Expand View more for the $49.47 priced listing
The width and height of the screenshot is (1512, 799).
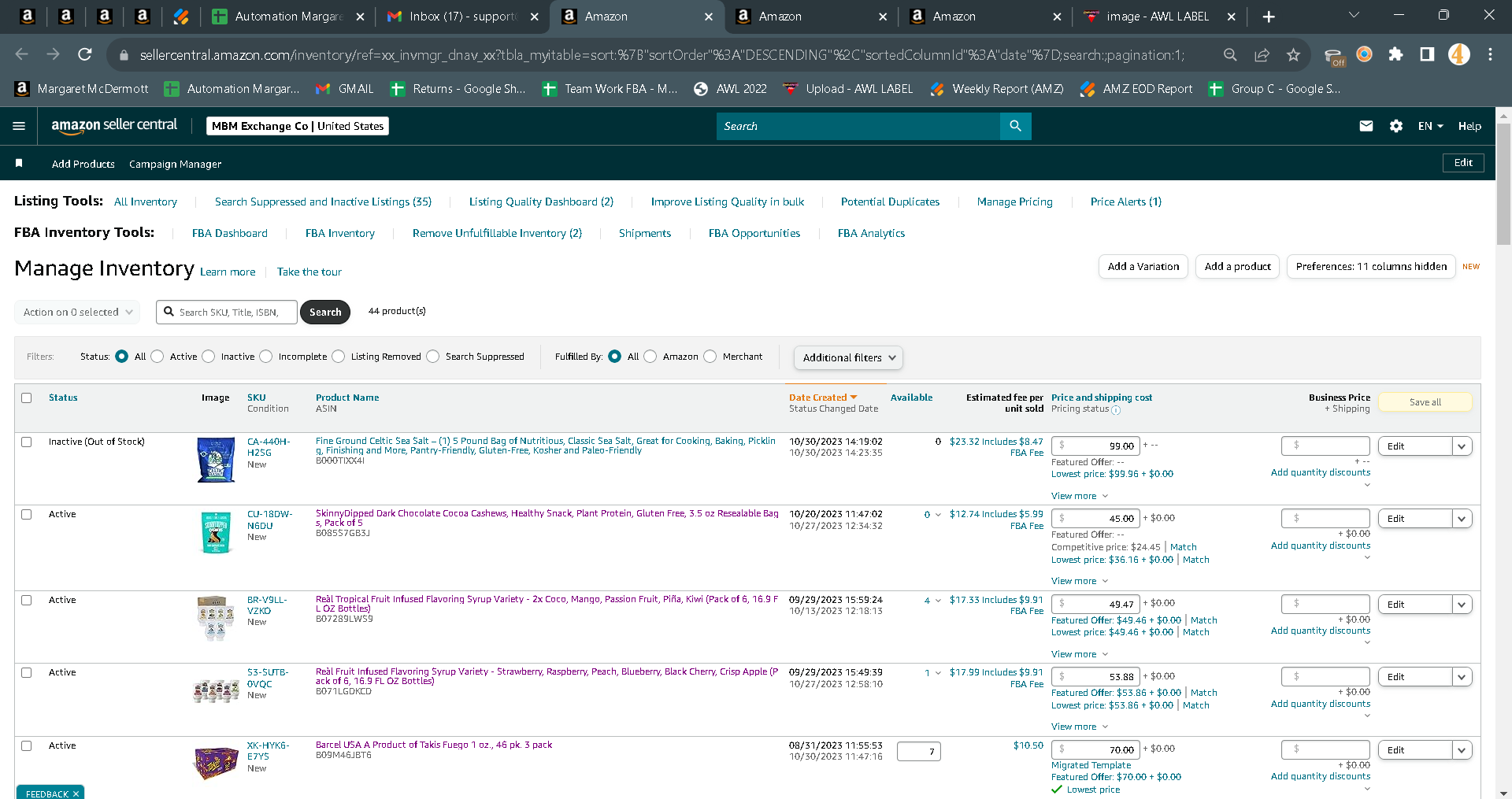[x=1080, y=654]
